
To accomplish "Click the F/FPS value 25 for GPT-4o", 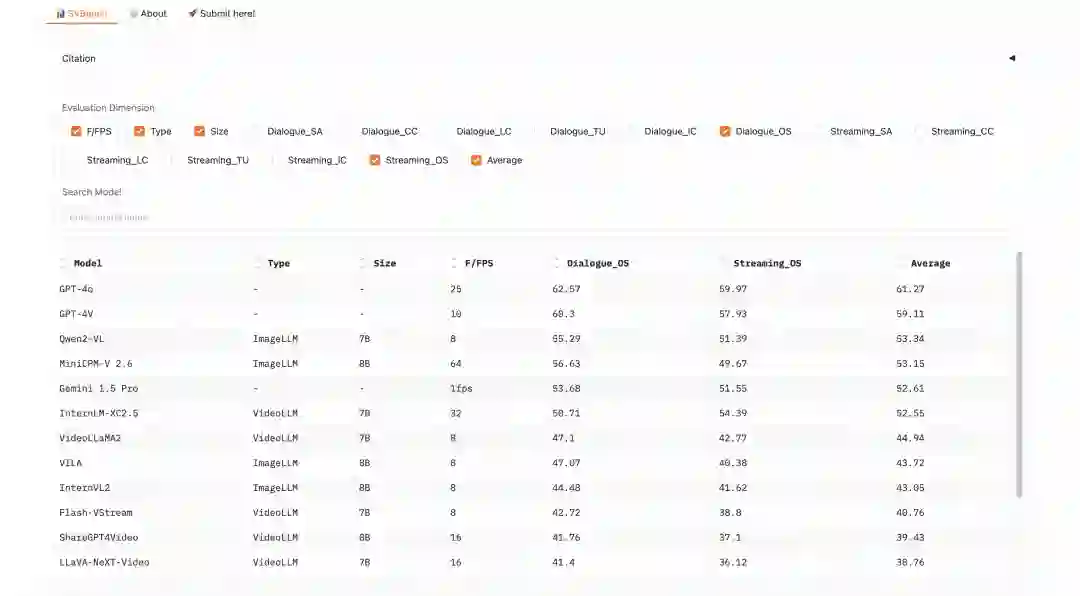I will click(455, 289).
